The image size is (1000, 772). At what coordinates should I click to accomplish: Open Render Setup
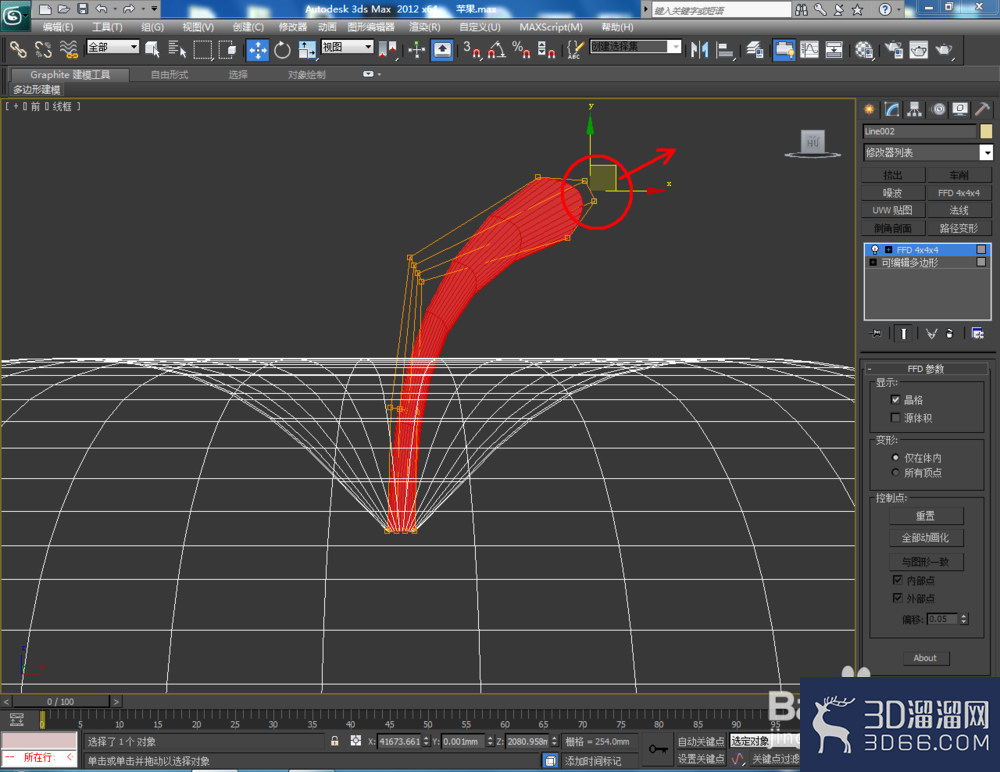(893, 50)
